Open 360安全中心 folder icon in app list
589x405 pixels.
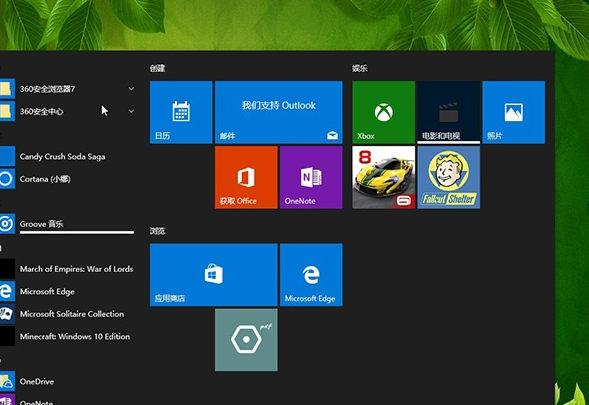pos(6,111)
